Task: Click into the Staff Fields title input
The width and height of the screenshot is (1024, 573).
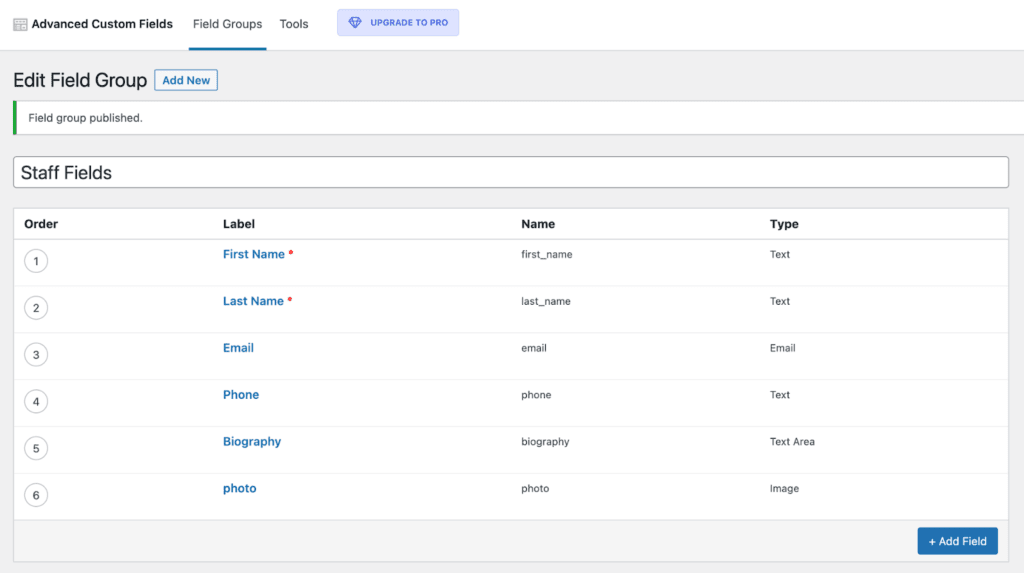Action: [510, 173]
